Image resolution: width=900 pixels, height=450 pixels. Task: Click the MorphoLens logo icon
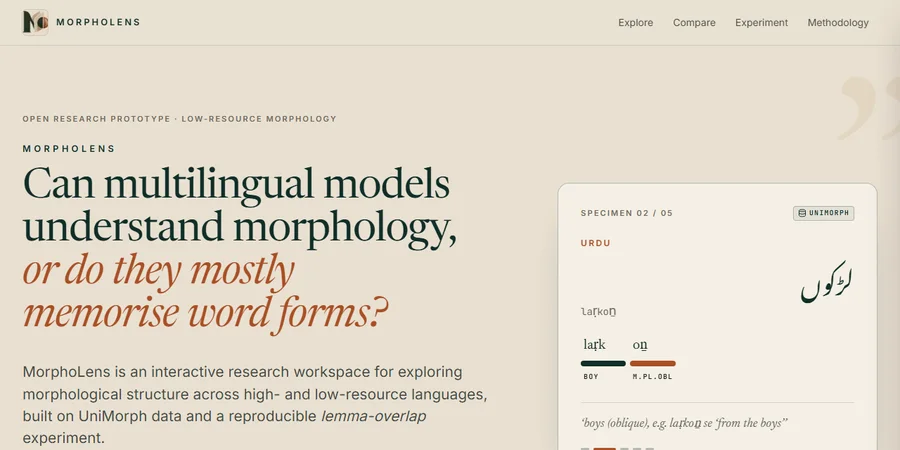(x=35, y=22)
